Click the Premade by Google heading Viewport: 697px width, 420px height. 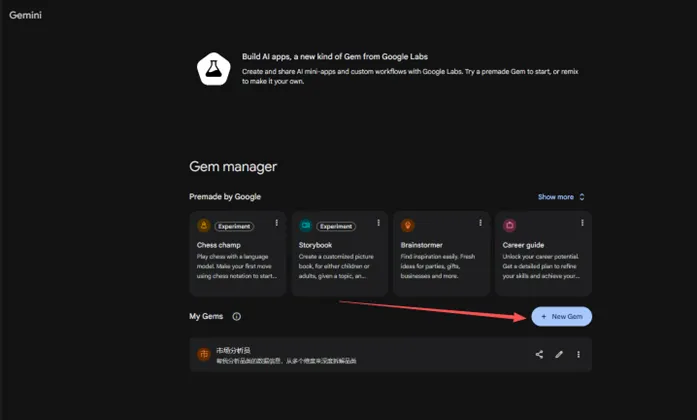pos(225,196)
